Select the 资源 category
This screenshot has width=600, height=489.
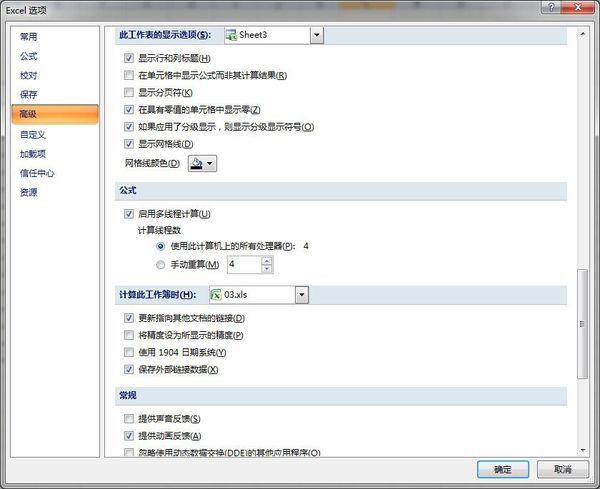(x=29, y=192)
